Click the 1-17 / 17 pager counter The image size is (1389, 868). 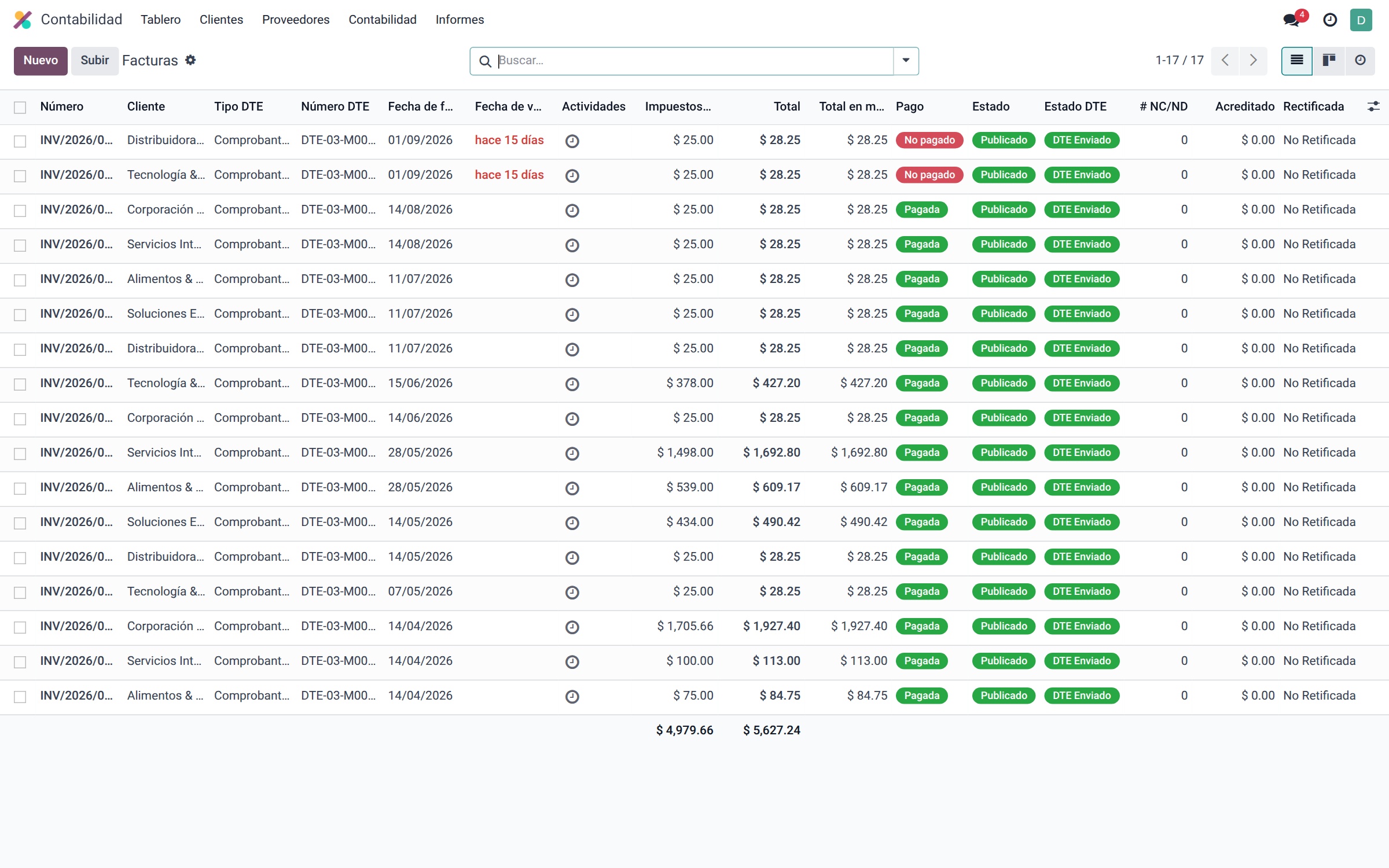(1179, 60)
